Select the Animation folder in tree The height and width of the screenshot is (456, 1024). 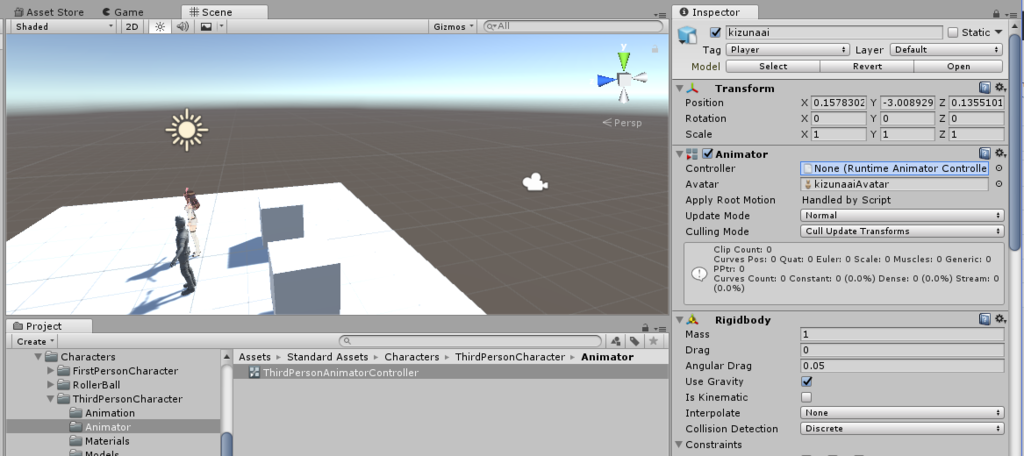(x=110, y=413)
